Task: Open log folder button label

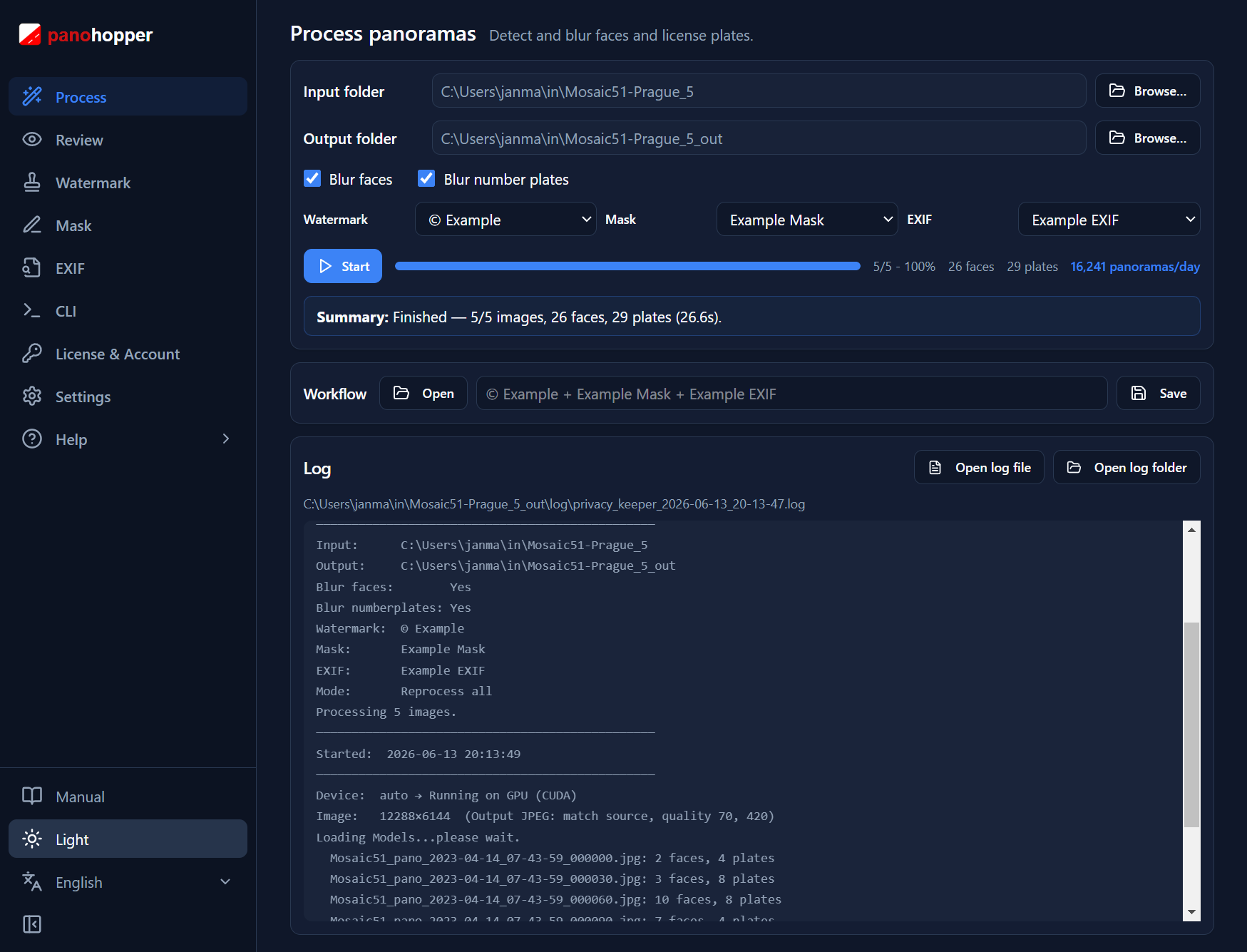Action: click(1140, 467)
